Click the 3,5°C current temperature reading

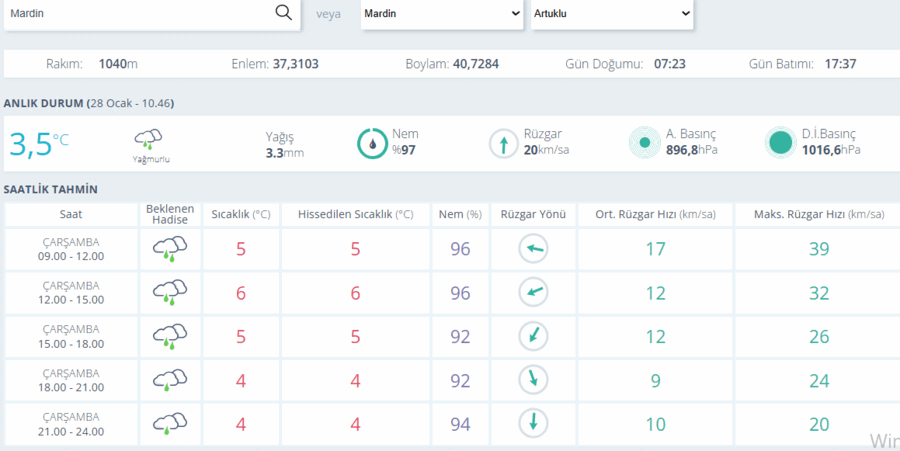tap(39, 144)
